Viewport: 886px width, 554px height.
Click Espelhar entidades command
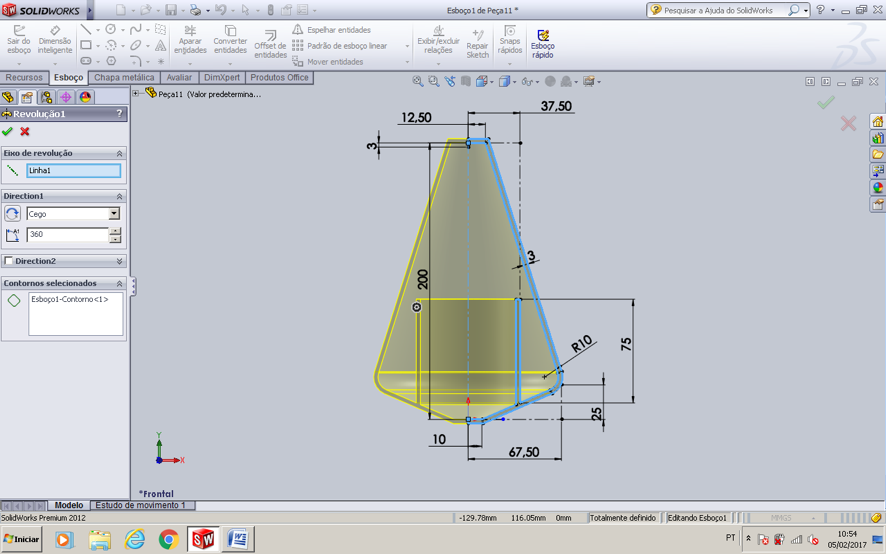[x=332, y=30]
